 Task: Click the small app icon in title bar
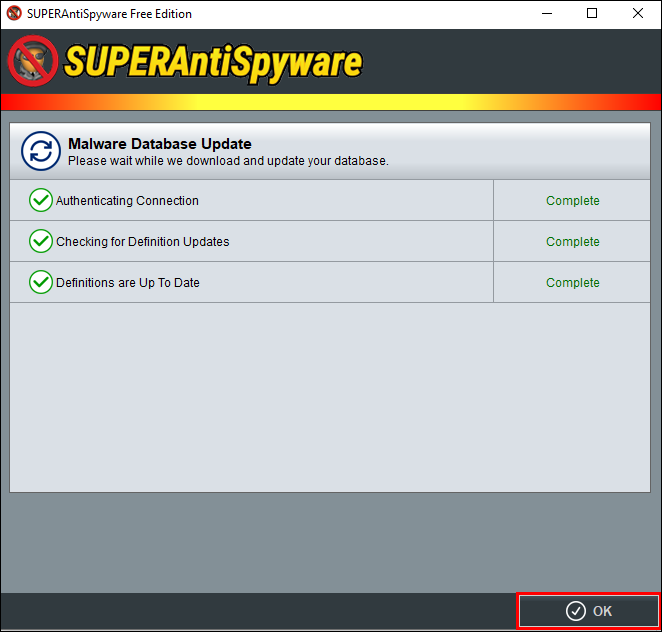tap(14, 13)
